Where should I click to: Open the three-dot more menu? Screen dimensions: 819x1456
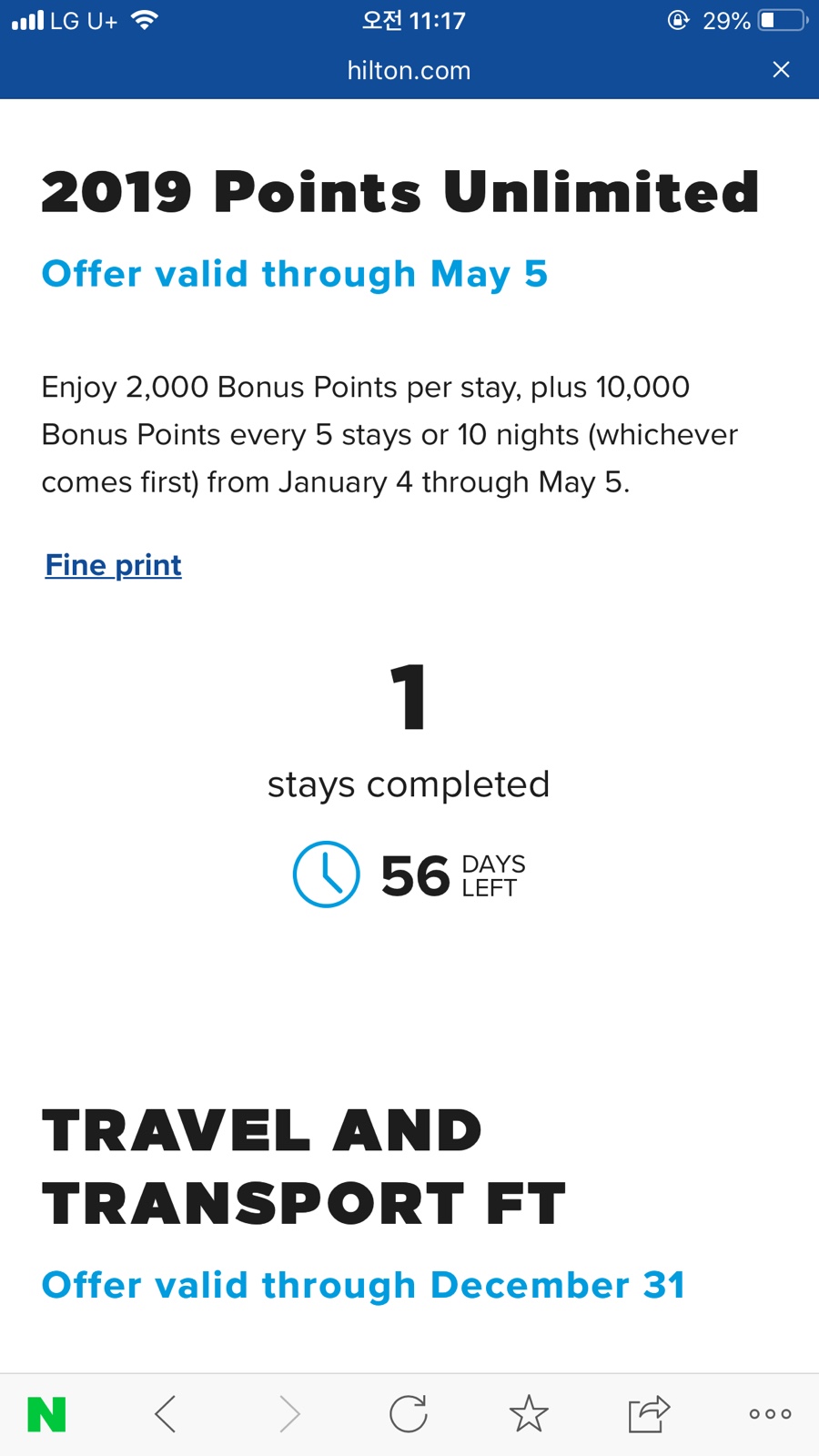click(x=770, y=1414)
